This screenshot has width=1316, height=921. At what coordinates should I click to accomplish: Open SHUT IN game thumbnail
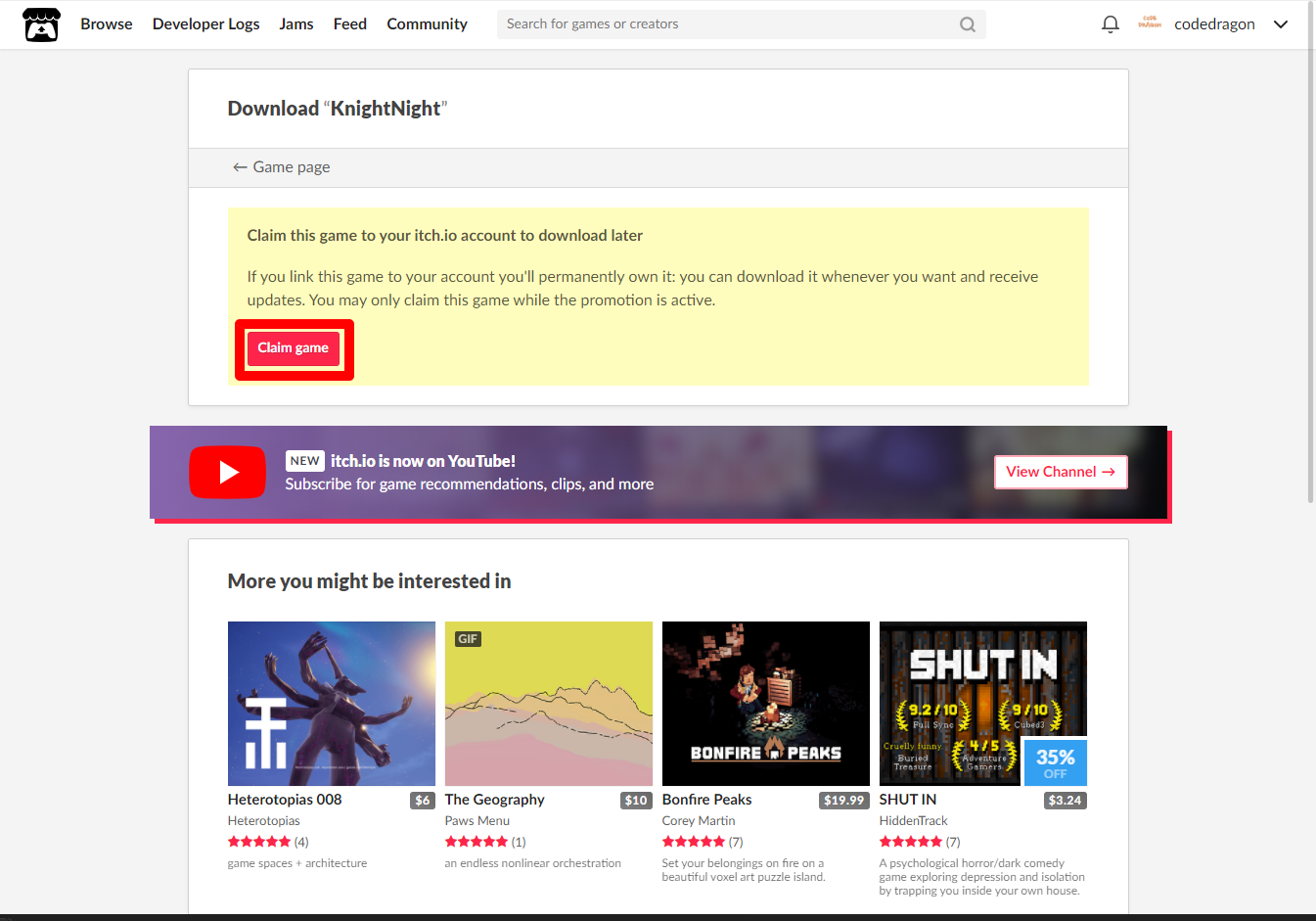[x=983, y=704]
